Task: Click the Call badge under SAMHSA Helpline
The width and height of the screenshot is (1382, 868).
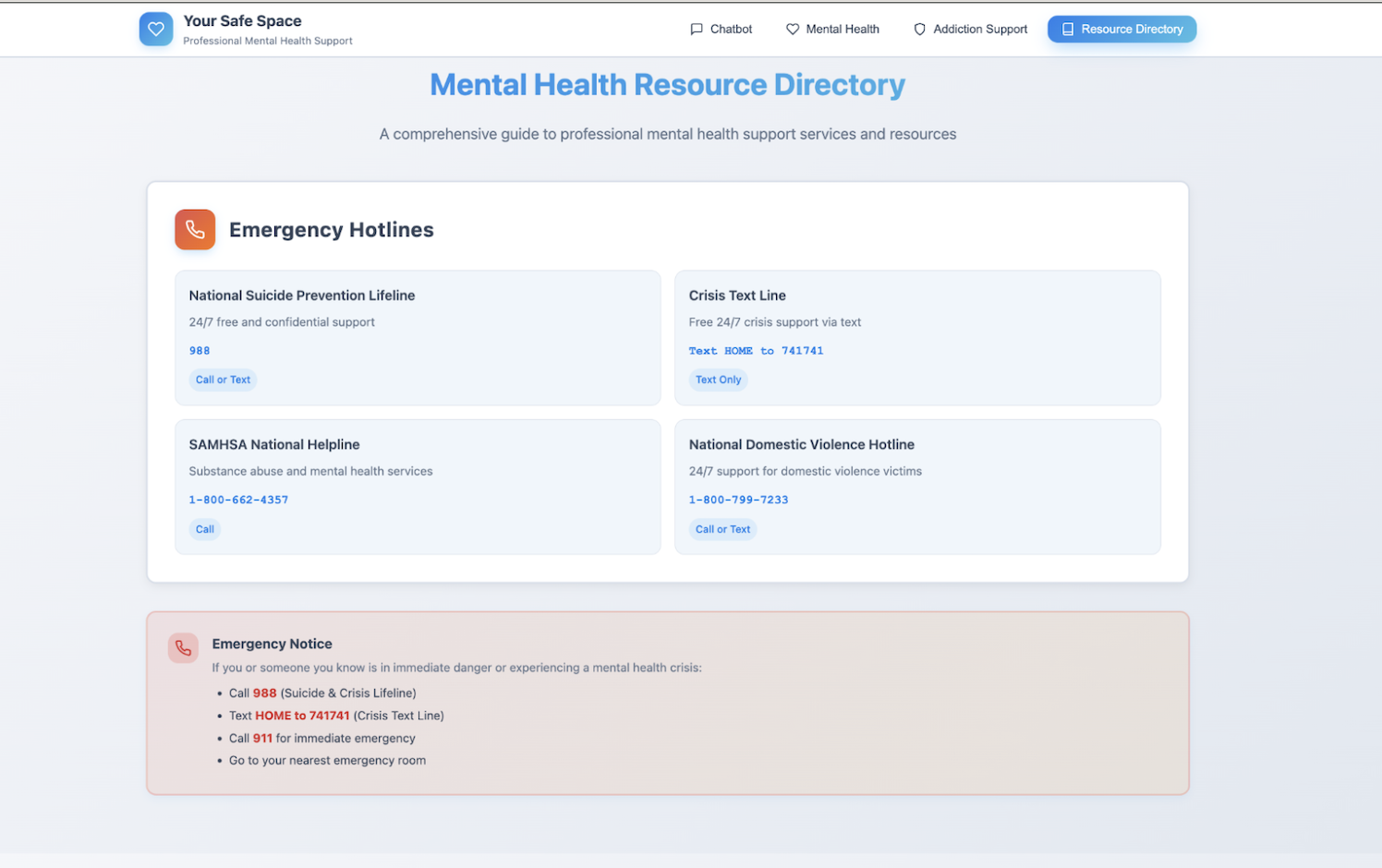Action: tap(205, 529)
